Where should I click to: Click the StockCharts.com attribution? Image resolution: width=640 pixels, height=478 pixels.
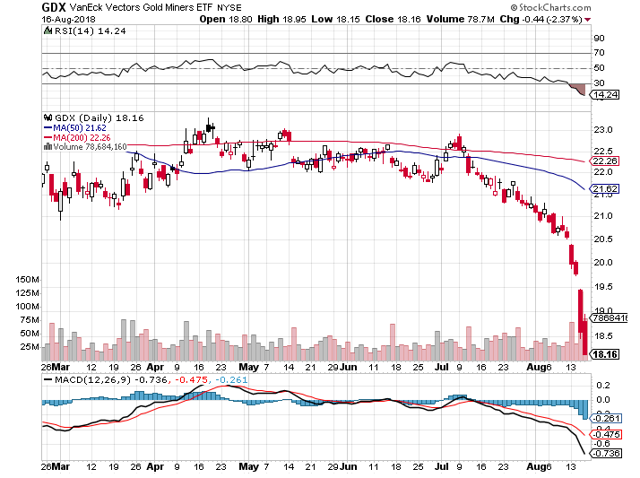pyautogui.click(x=551, y=7)
